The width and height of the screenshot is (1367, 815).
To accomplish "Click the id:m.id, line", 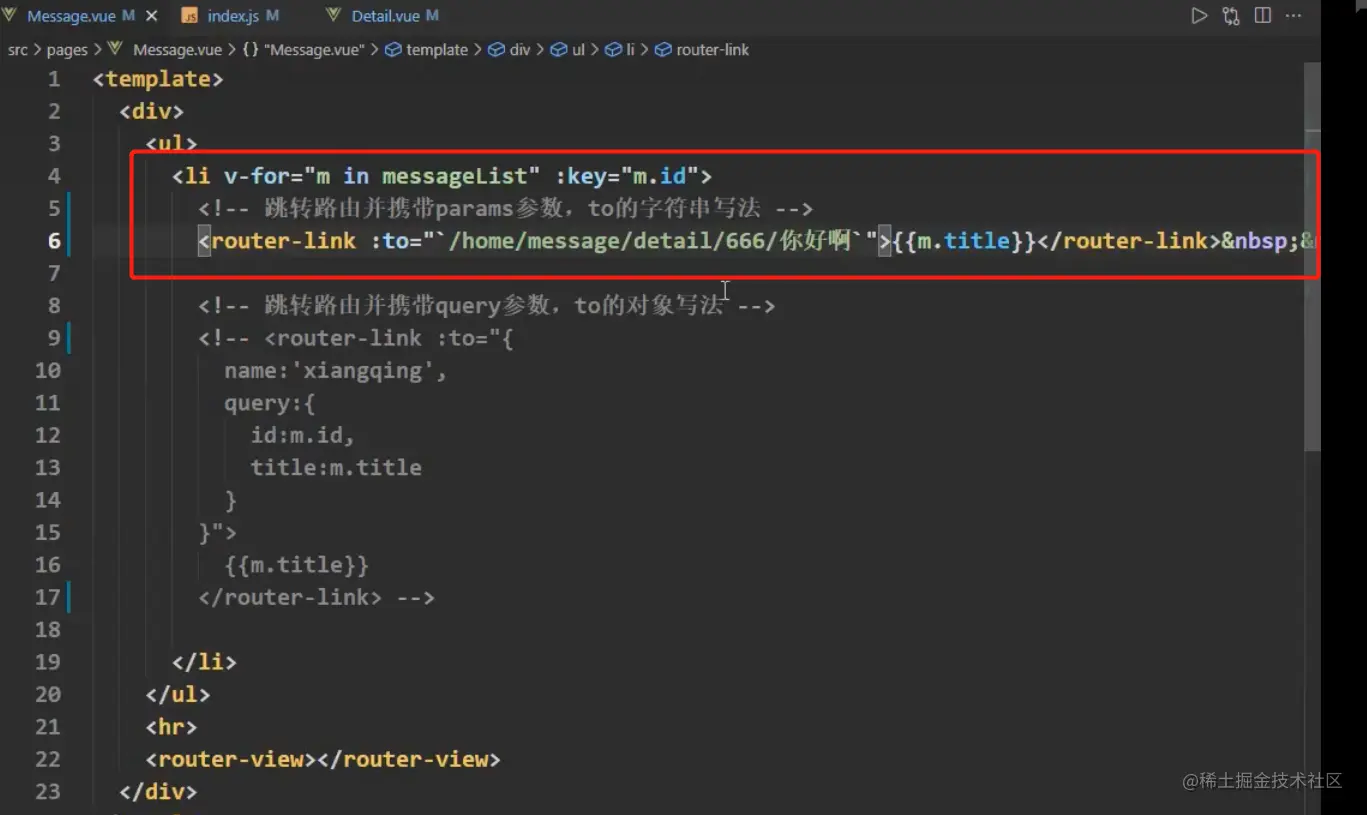I will (x=303, y=435).
